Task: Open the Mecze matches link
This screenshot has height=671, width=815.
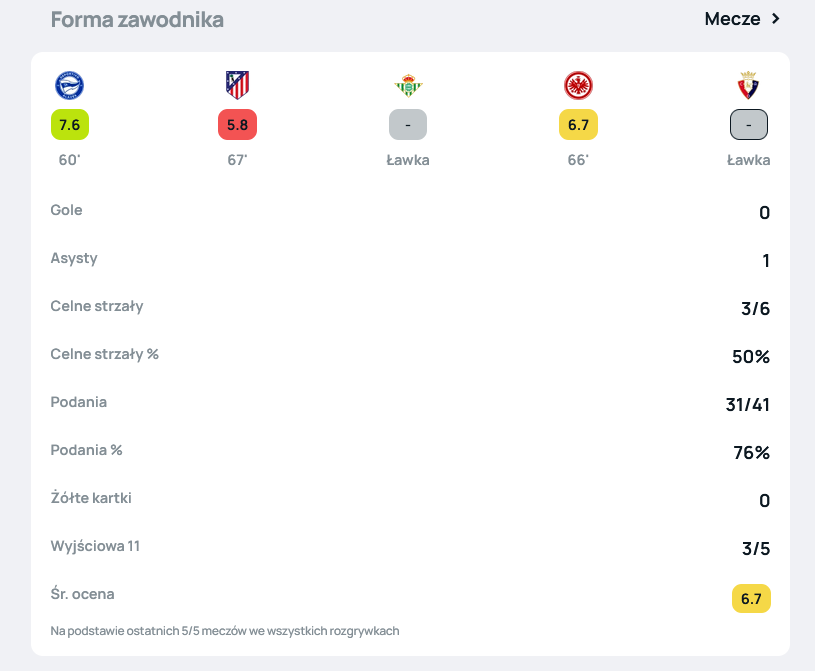Action: click(x=732, y=19)
